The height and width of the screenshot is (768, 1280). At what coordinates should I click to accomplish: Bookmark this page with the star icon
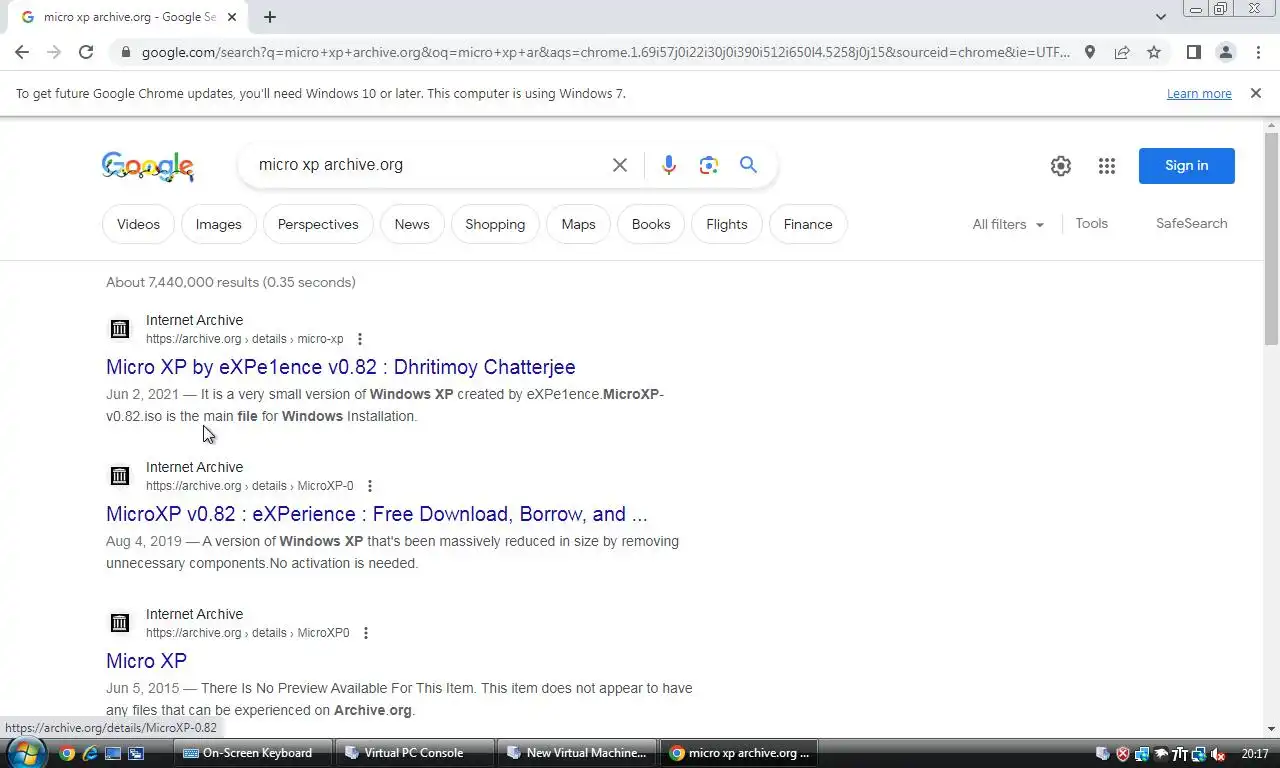(1154, 52)
